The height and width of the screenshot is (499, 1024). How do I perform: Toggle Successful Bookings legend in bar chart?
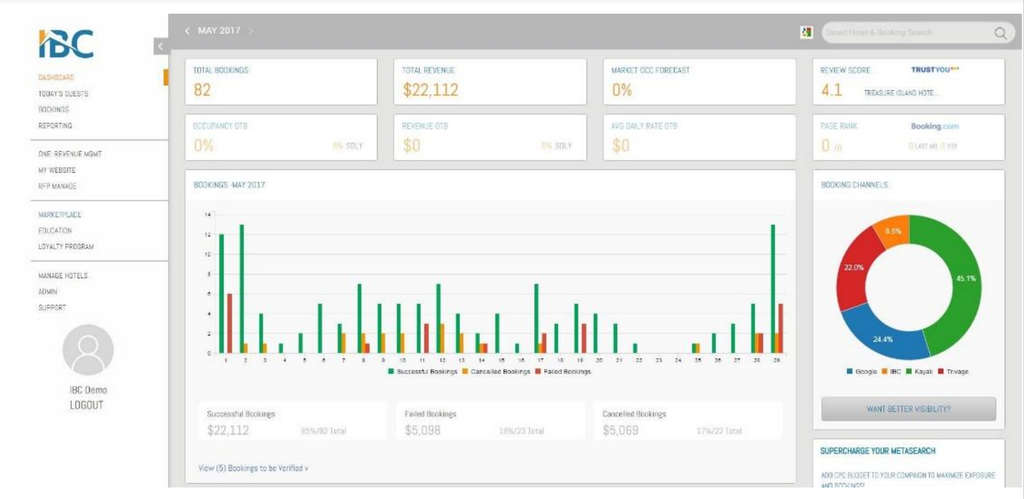tap(419, 371)
